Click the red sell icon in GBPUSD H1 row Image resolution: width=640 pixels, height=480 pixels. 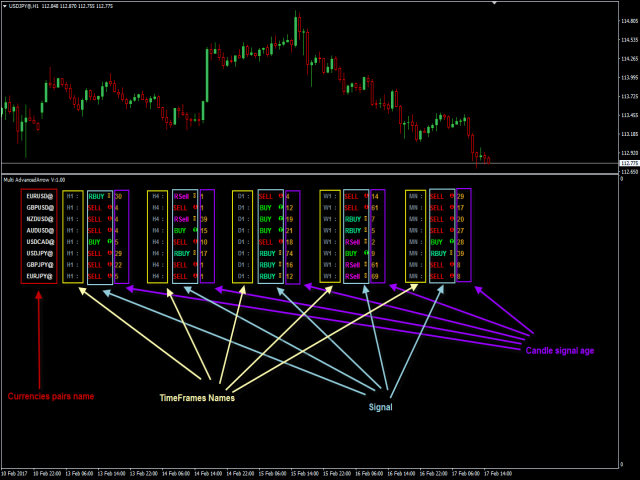coord(109,207)
